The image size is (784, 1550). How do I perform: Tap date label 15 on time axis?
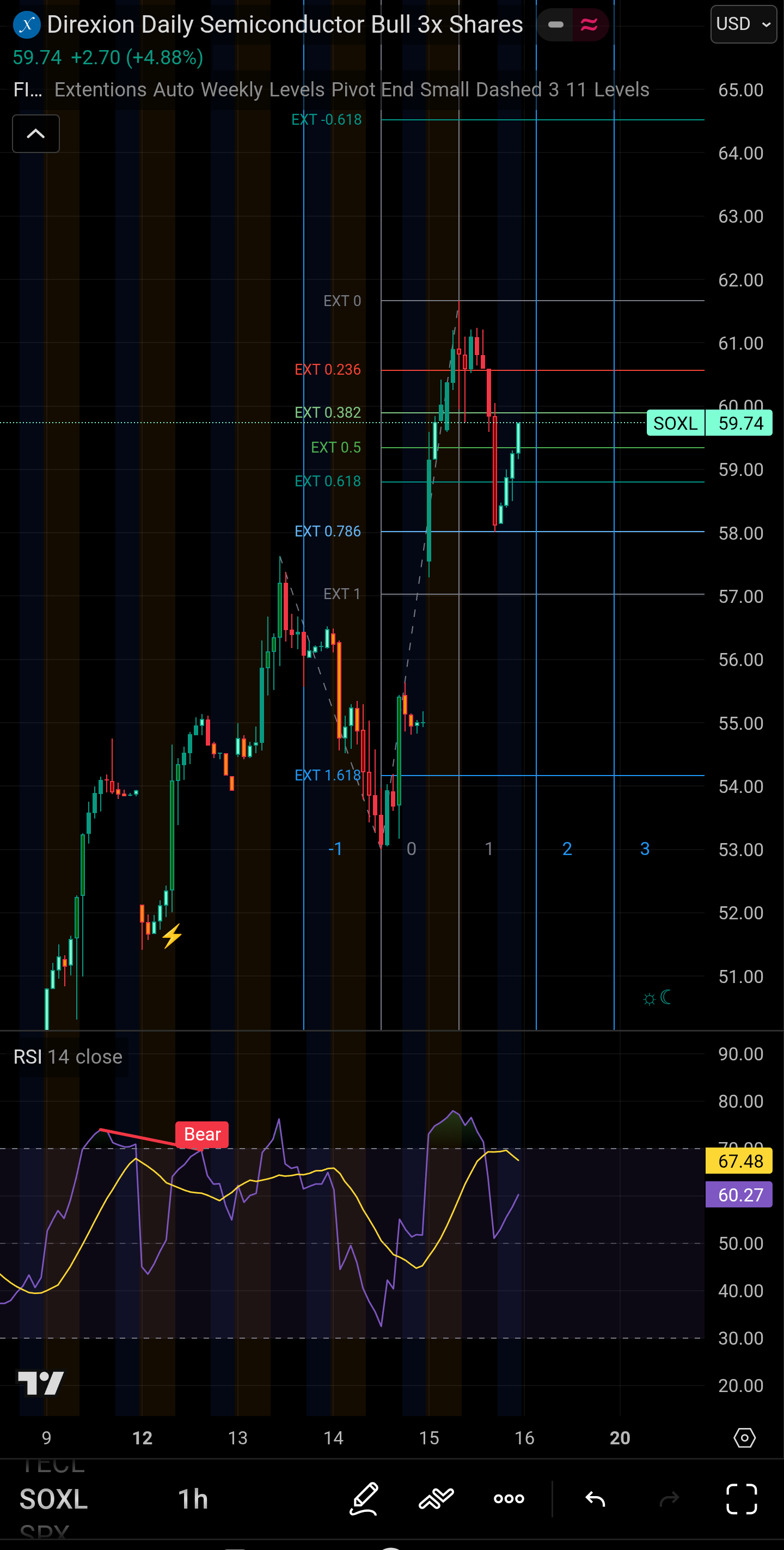click(x=429, y=1438)
